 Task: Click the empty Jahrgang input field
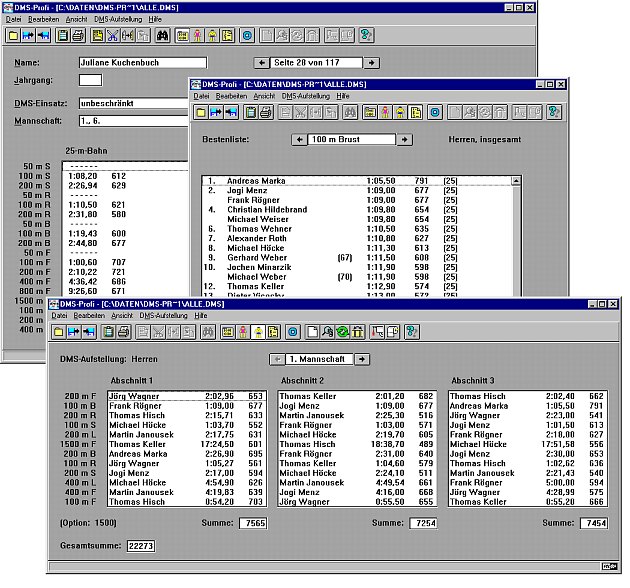tap(90, 80)
